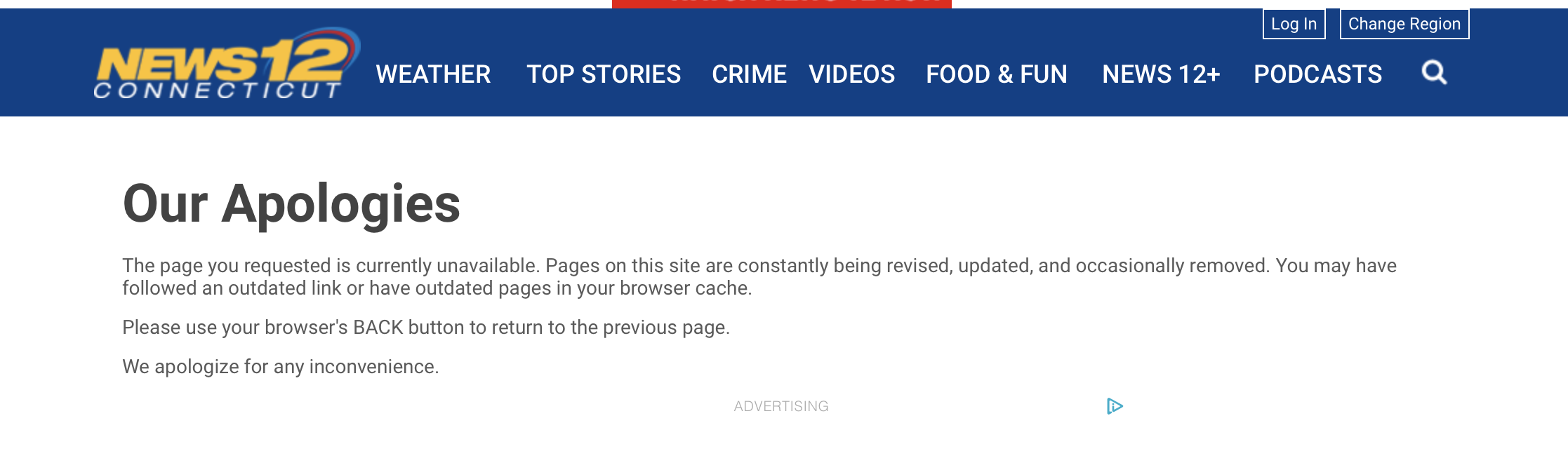Open the Change Region selector

[1404, 24]
